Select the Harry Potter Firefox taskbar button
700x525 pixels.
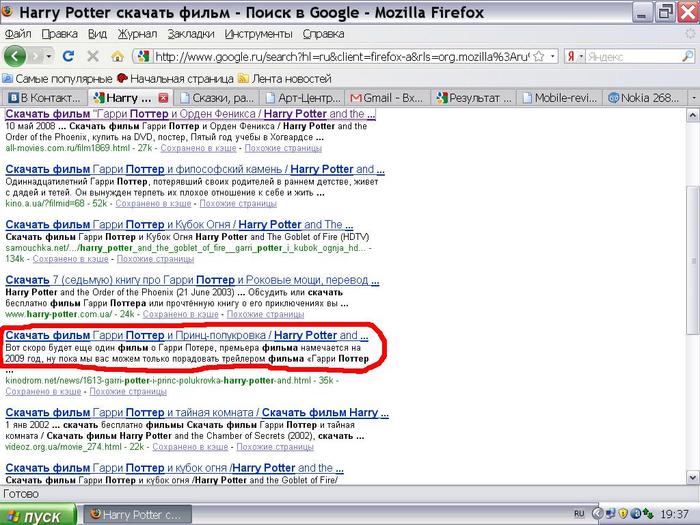(x=138, y=515)
